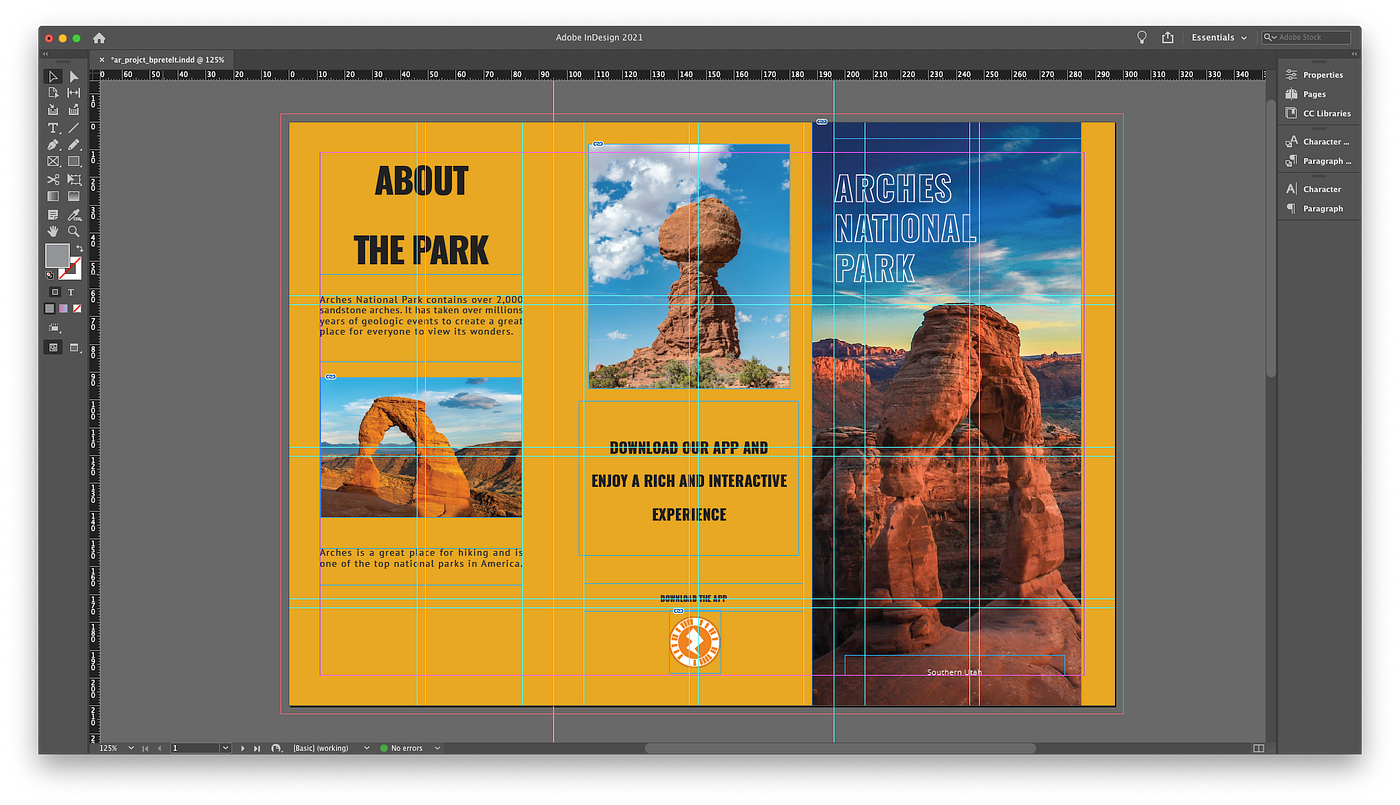
Task: Click the Swap Fill and Stroke arrow
Action: point(79,248)
